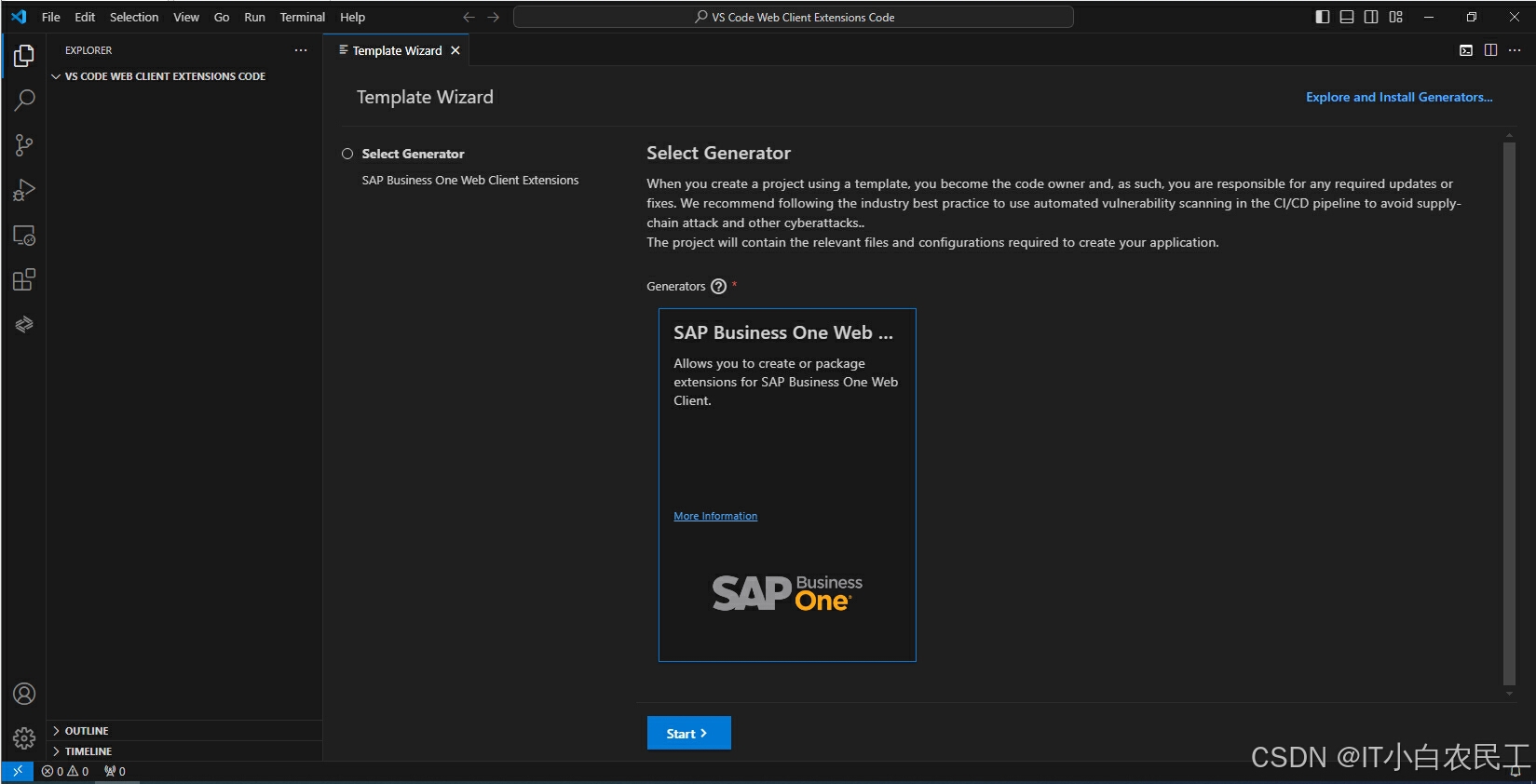This screenshot has height=784, width=1536.
Task: Select the Select Generator step radio
Action: pos(347,154)
